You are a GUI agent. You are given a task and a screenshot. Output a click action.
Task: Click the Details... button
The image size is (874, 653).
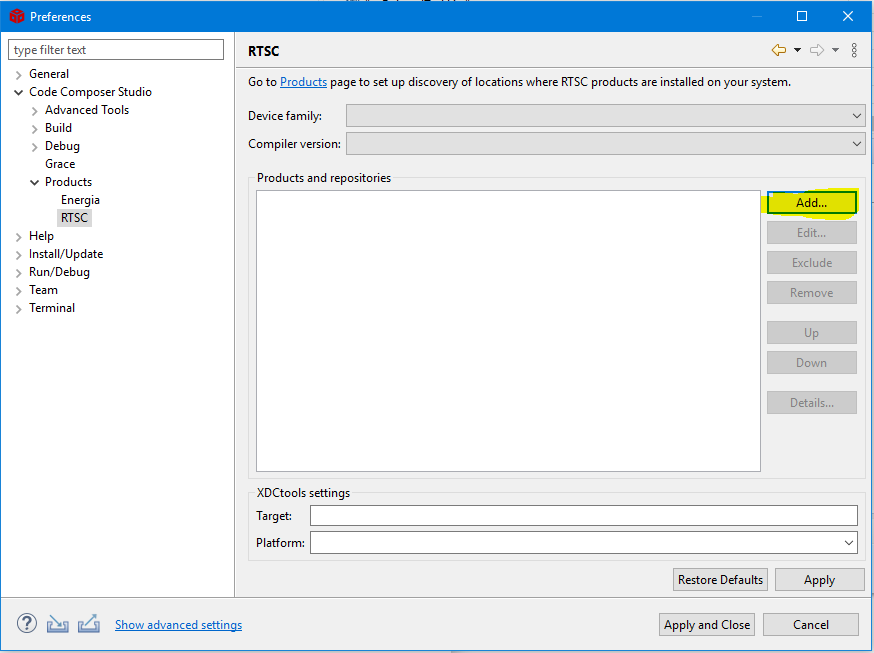tap(812, 403)
